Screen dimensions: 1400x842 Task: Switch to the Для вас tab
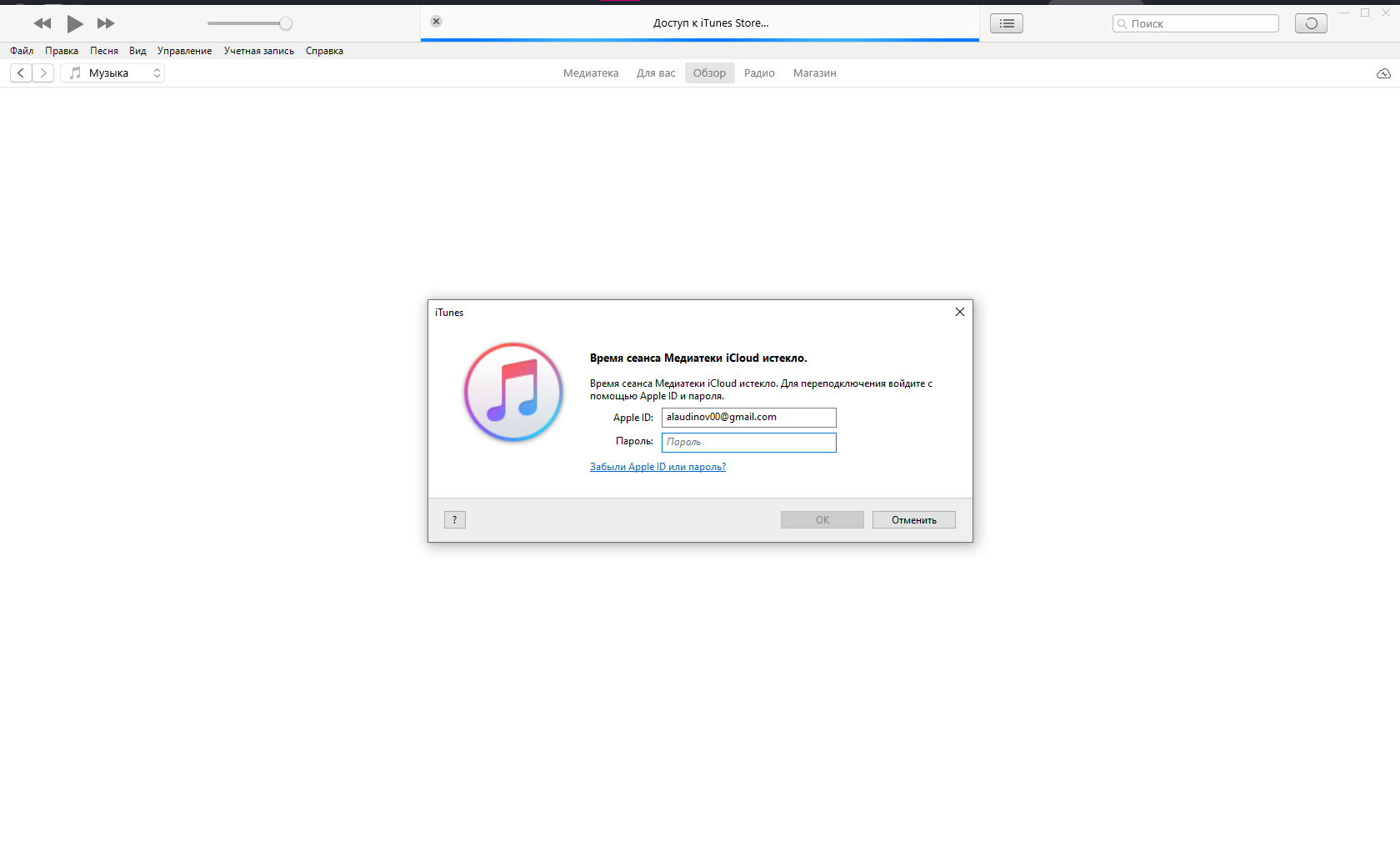point(656,73)
